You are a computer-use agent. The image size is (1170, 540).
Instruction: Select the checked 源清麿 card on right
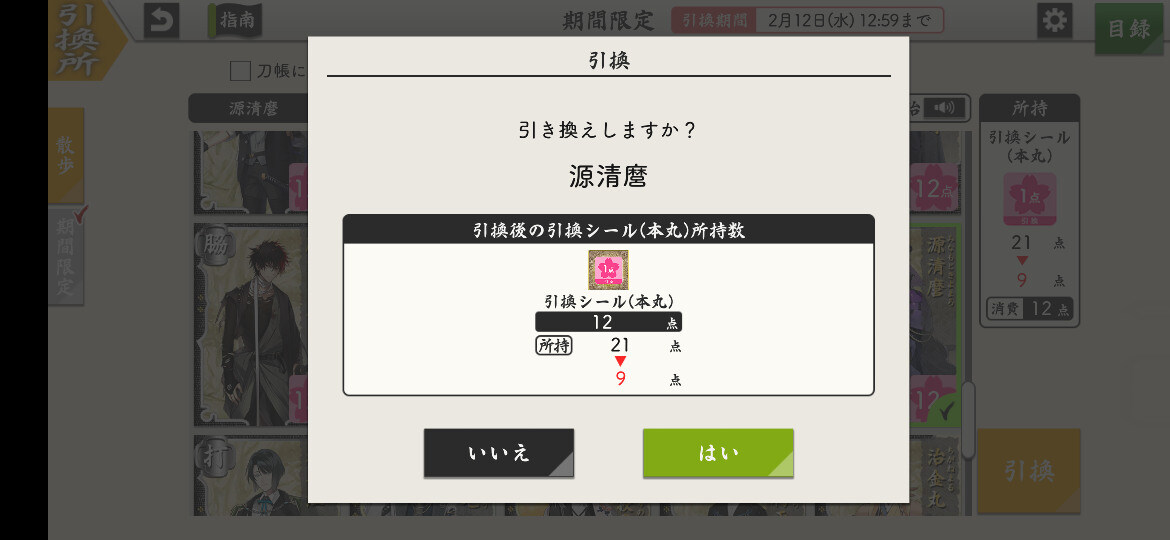[x=934, y=324]
